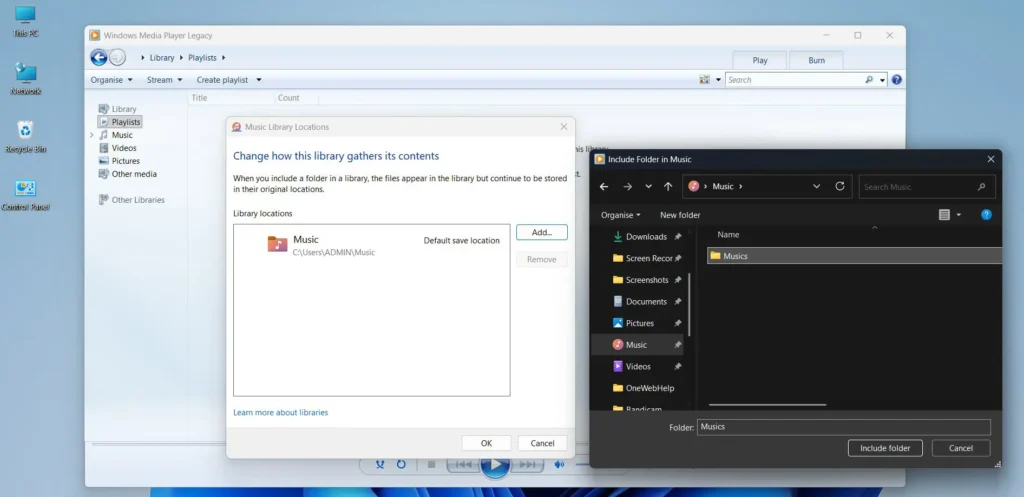Open OneWebHelp folder in sidebar

641,388
